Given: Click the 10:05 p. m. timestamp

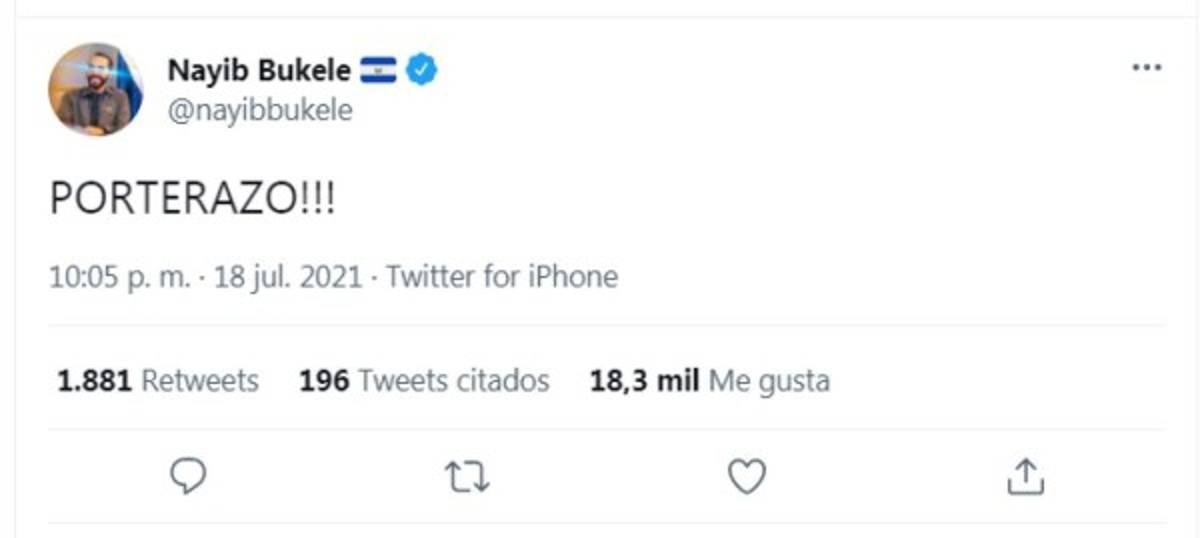Looking at the screenshot, I should 119,276.
